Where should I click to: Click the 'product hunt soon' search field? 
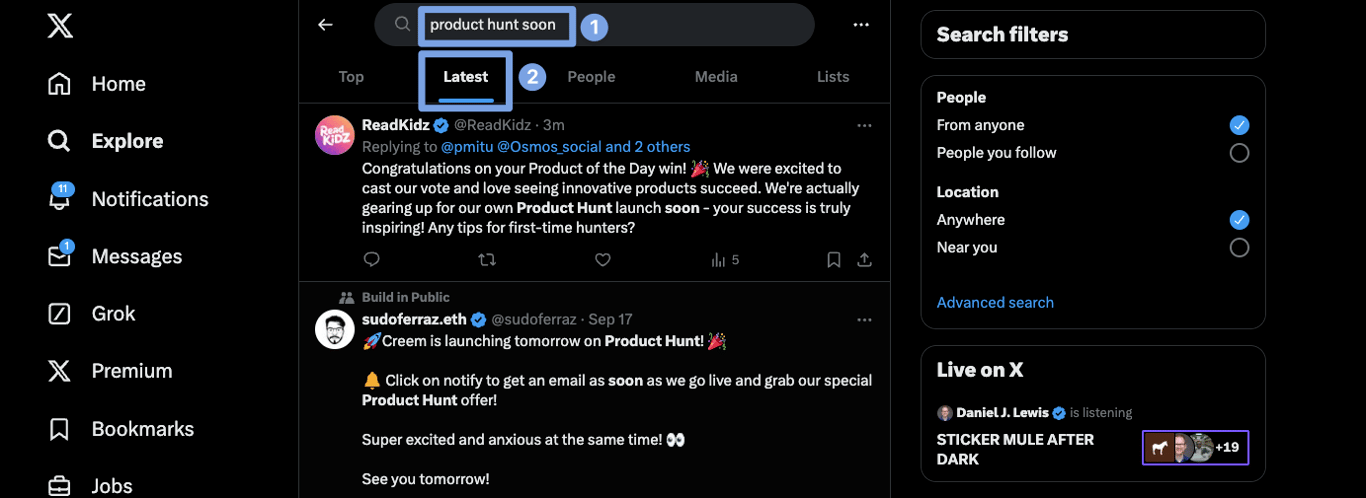click(x=493, y=25)
